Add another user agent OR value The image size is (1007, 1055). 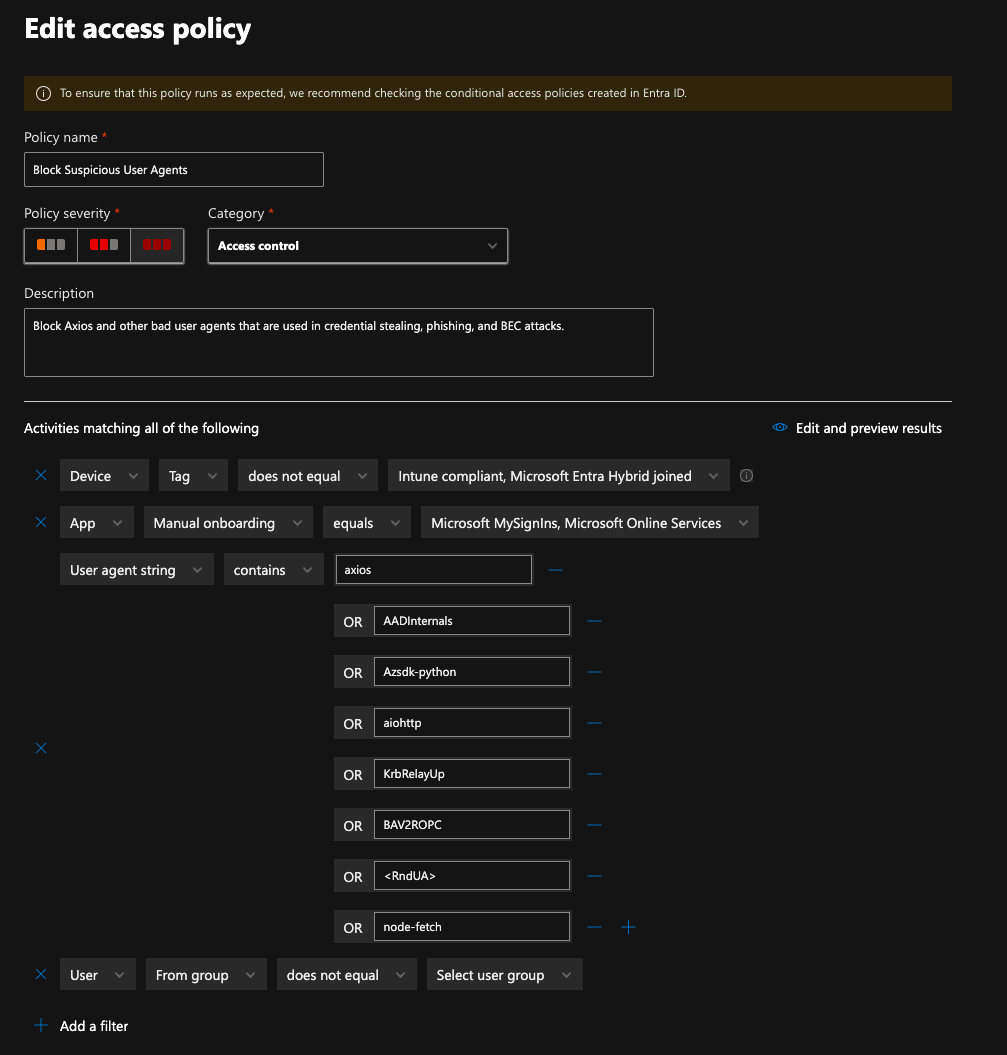point(628,927)
